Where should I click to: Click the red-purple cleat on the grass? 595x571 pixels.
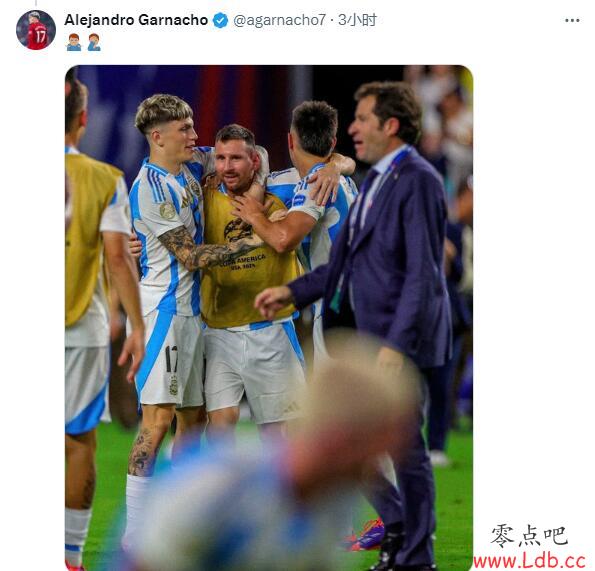pyautogui.click(x=366, y=537)
